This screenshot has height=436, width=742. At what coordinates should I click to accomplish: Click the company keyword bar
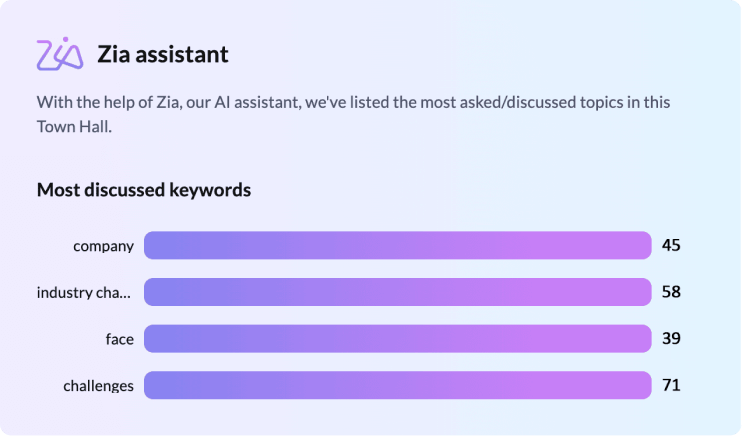[x=397, y=246]
